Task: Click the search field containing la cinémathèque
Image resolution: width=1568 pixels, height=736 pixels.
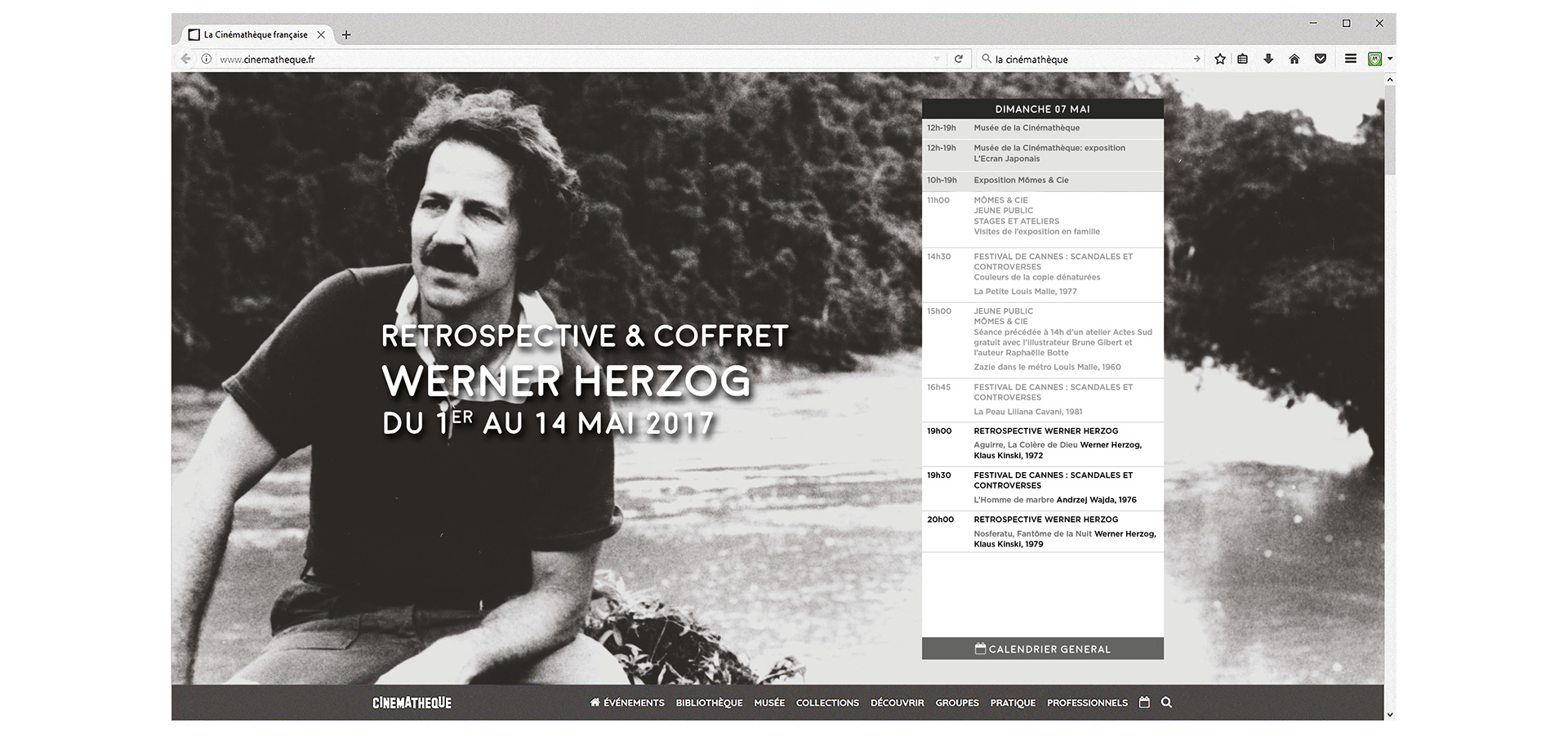Action: pyautogui.click(x=1090, y=59)
